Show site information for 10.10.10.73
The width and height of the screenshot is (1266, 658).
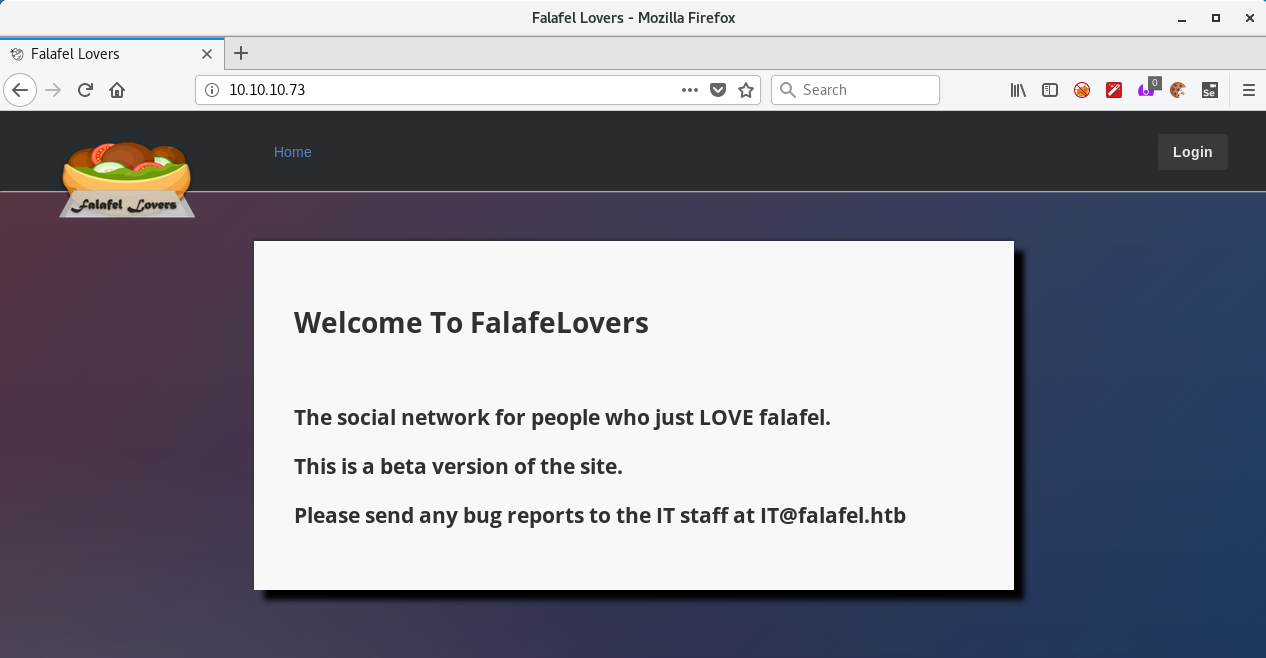coord(211,90)
